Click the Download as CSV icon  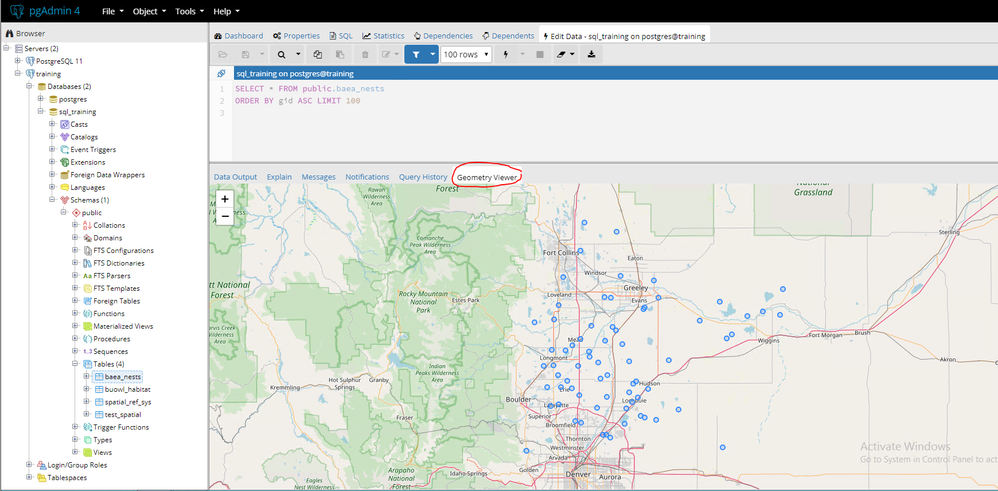tap(591, 55)
